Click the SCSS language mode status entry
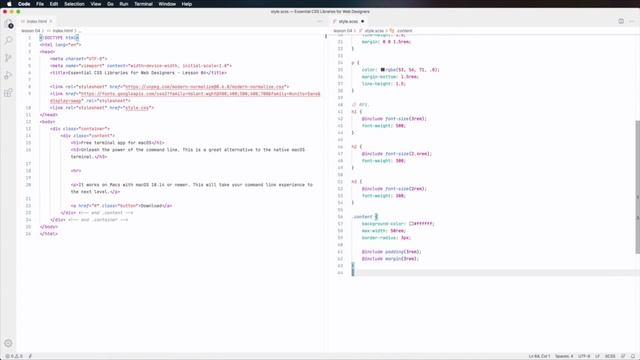 coord(610,356)
